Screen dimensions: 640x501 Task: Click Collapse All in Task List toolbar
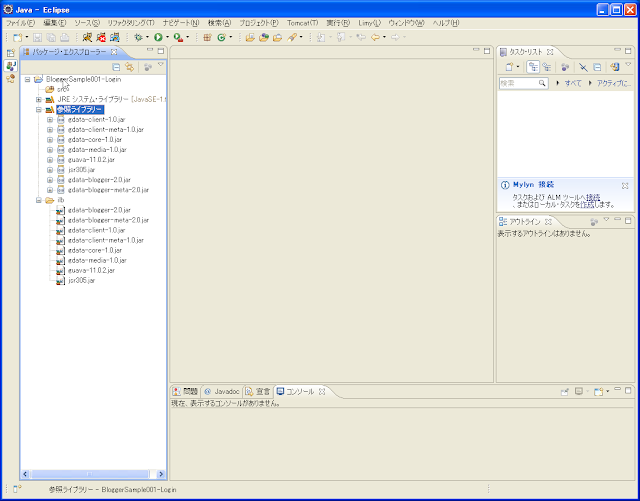coord(597,67)
